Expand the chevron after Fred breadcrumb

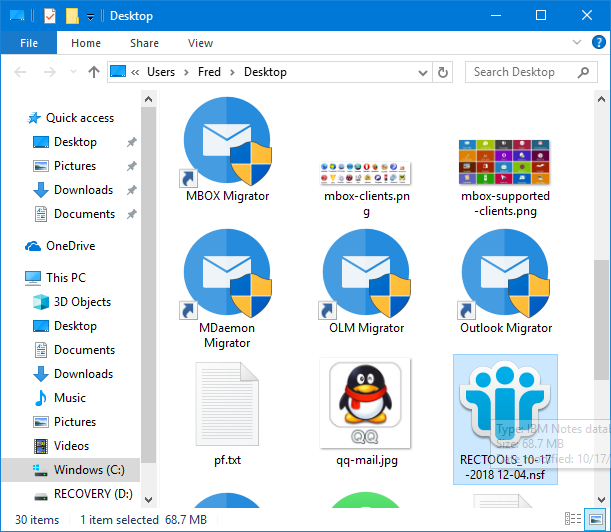point(232,72)
